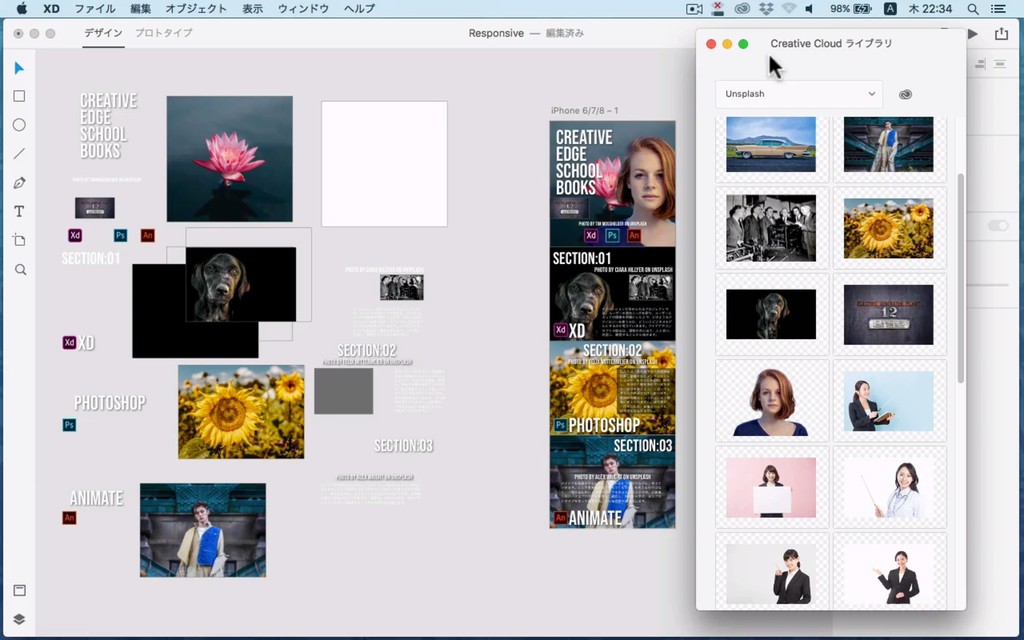Click the Creative Cloud menu bar icon

coord(742,8)
